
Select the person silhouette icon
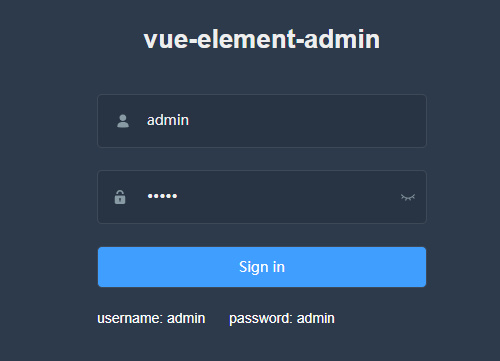coord(123,121)
